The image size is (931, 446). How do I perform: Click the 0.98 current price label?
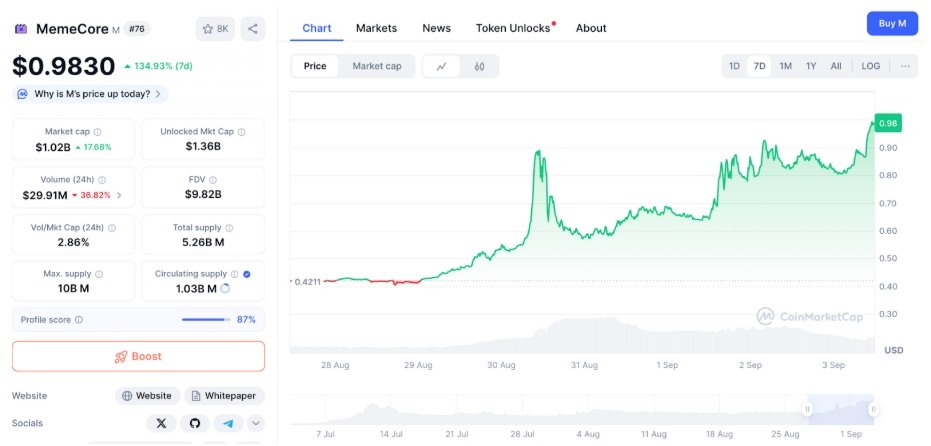click(888, 124)
